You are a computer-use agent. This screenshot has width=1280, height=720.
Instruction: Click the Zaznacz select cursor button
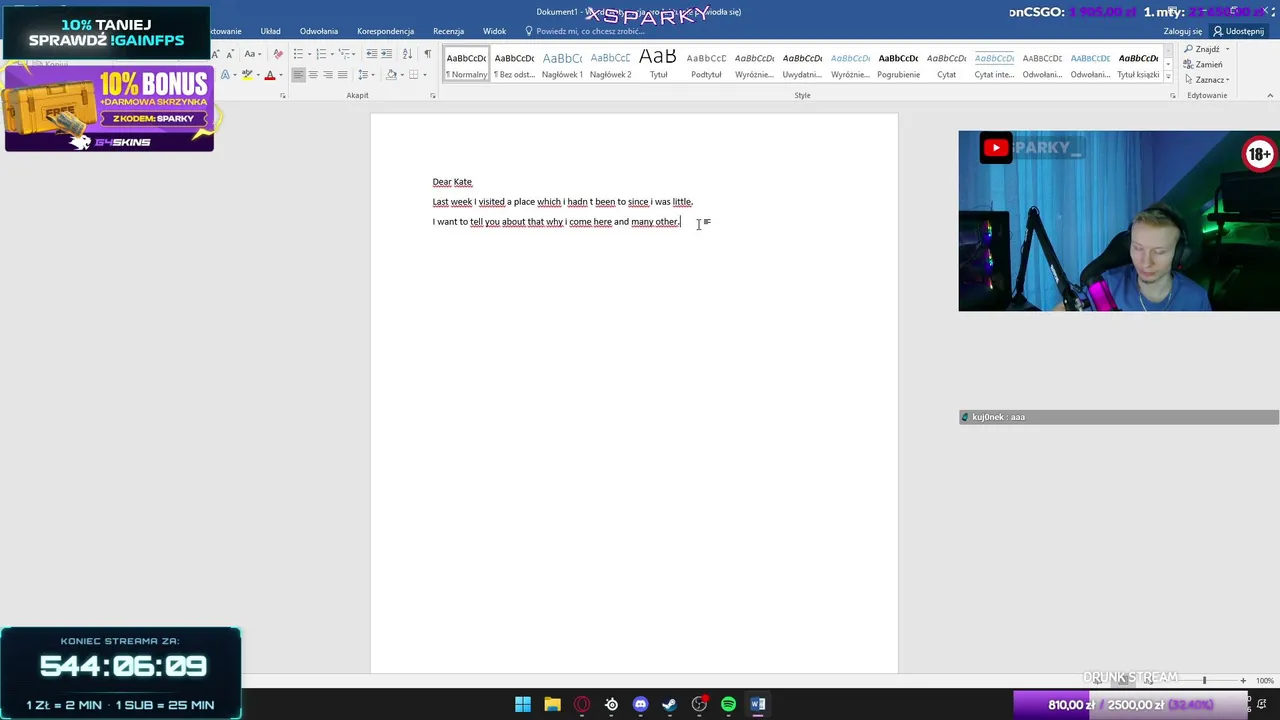(x=1207, y=80)
